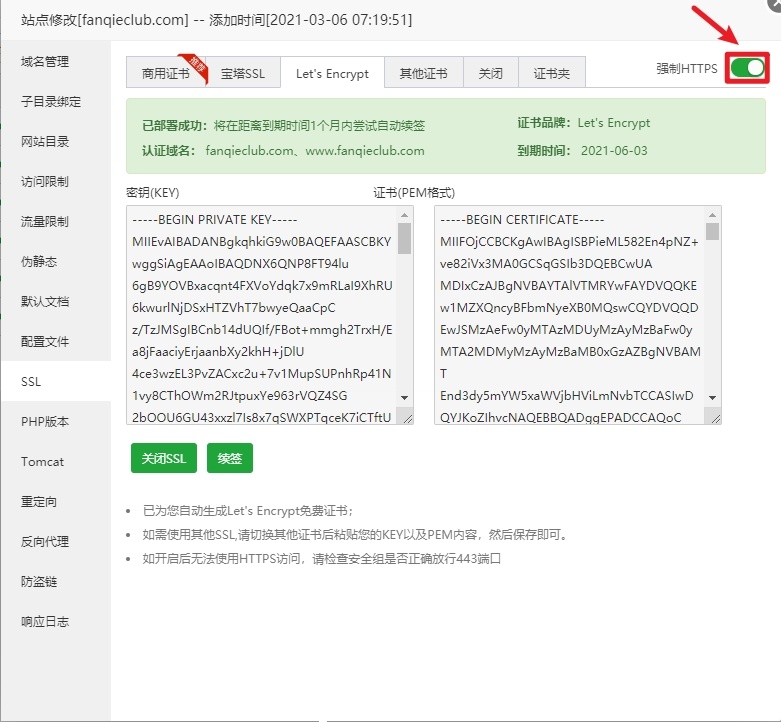Click the BEGIN PRIVATE KEY line
The width and height of the screenshot is (781, 722).
coord(215,220)
